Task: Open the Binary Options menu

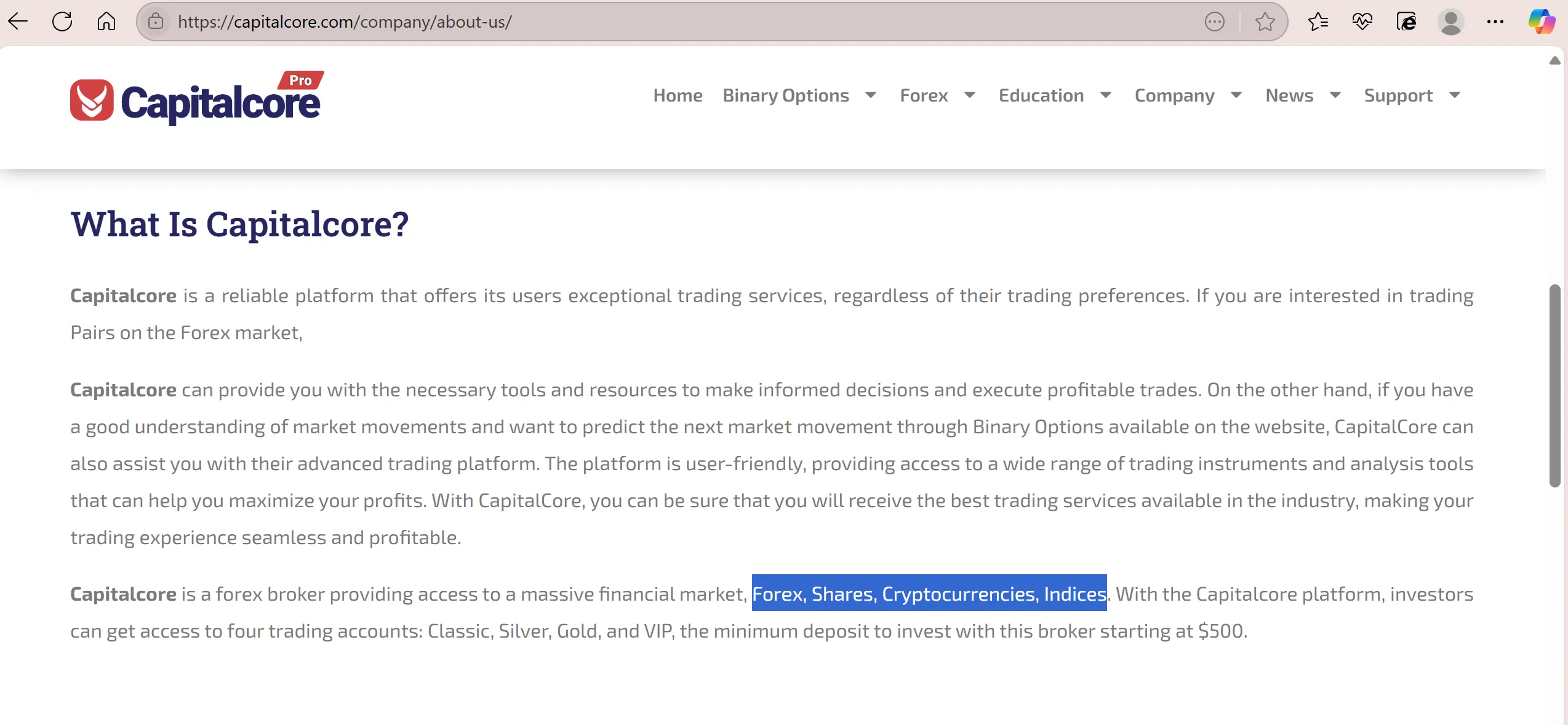Action: click(x=786, y=95)
